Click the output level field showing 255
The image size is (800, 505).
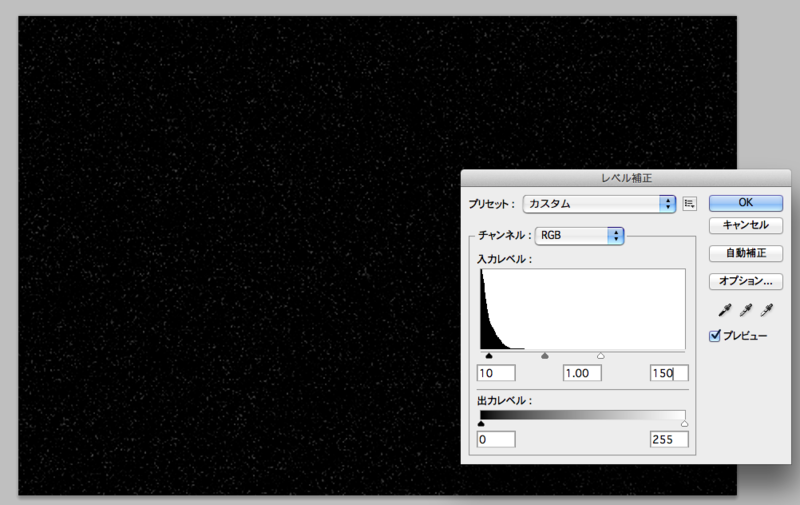click(669, 439)
